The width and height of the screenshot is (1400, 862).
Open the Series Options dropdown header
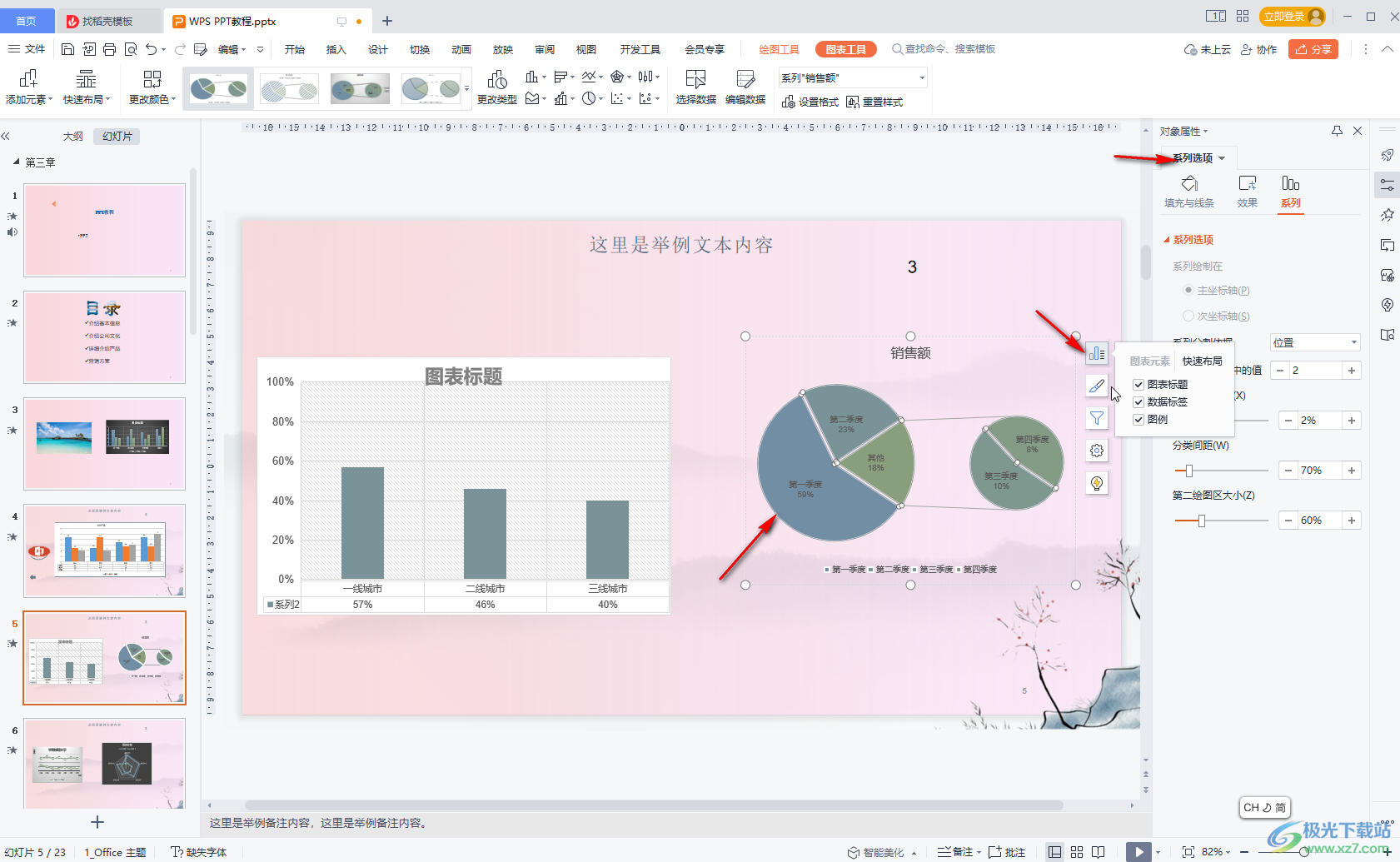1198,158
